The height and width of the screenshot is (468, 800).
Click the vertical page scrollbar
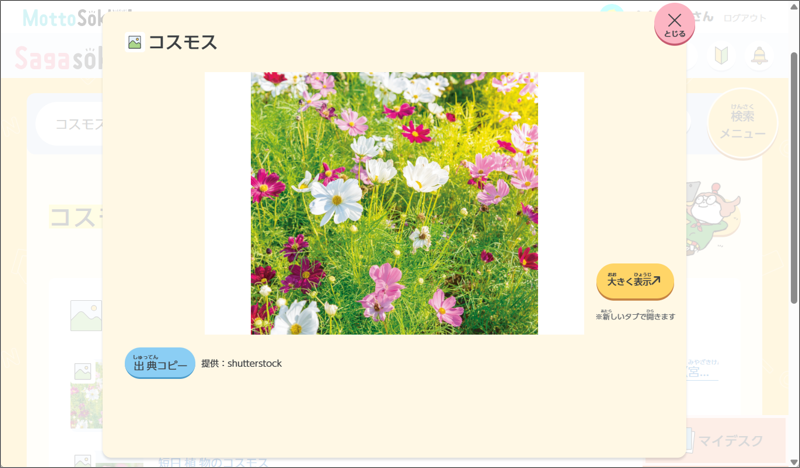(794, 179)
